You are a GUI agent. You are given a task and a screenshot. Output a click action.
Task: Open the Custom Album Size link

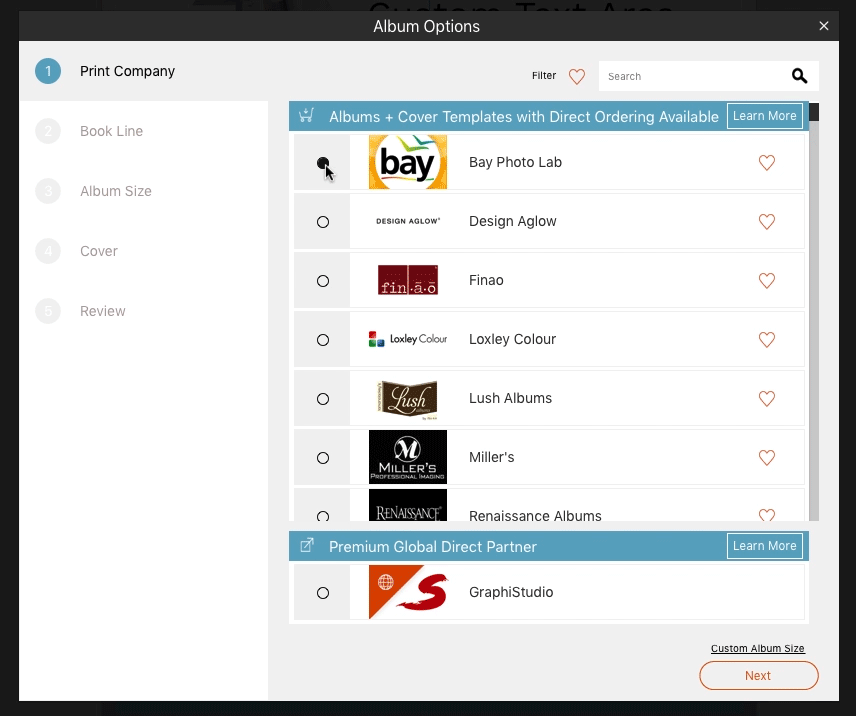[757, 649]
